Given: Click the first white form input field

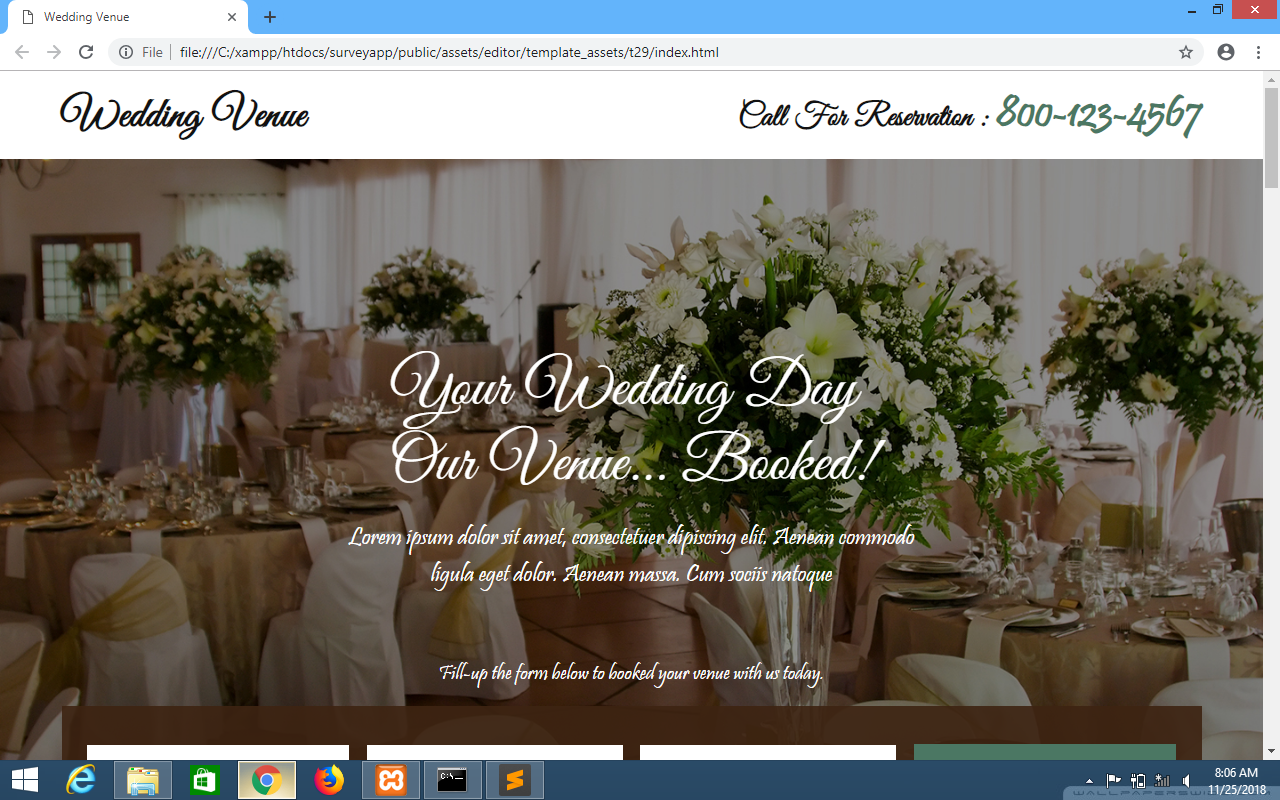Looking at the screenshot, I should (218, 752).
